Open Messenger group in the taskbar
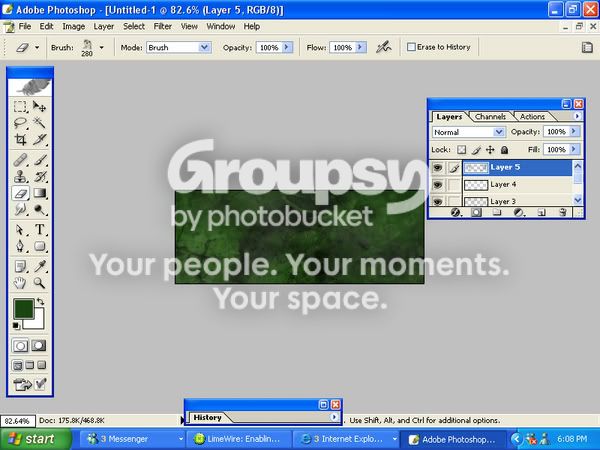 click(135, 439)
